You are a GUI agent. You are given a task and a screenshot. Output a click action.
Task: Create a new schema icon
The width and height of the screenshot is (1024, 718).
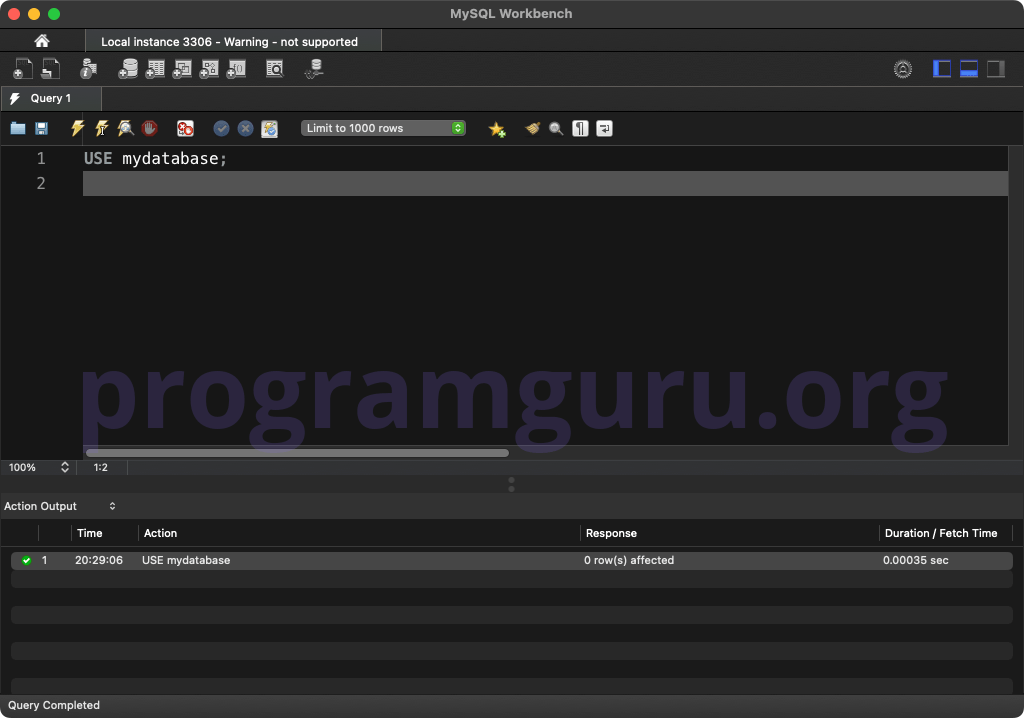tap(128, 69)
